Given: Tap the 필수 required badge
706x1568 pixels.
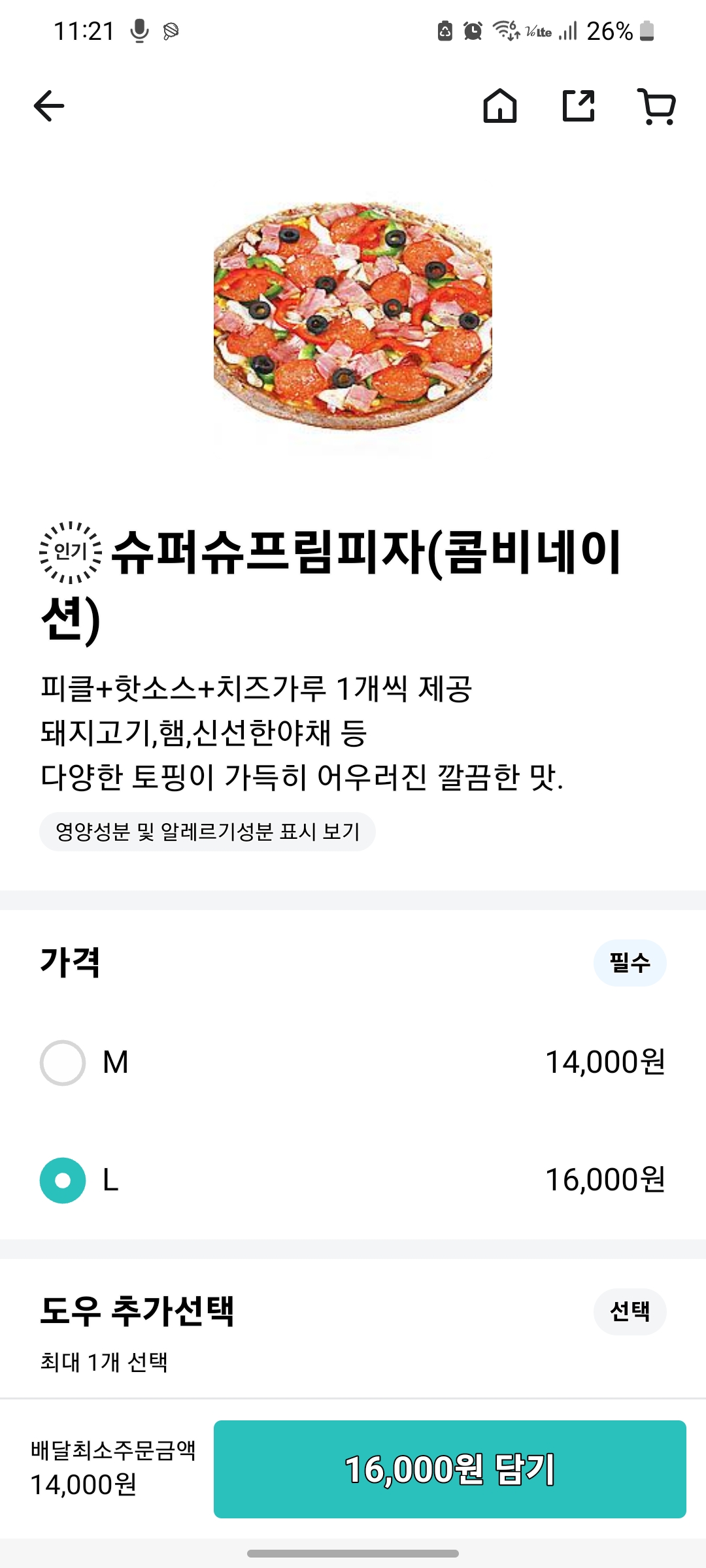Looking at the screenshot, I should tap(630, 962).
